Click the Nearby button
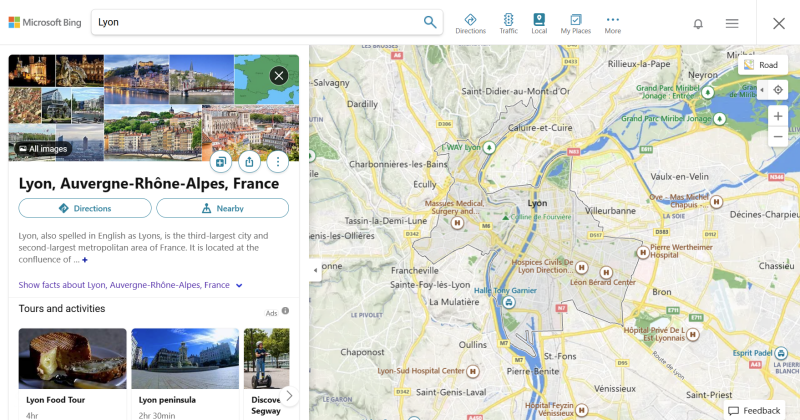Image resolution: width=800 pixels, height=420 pixels. pyautogui.click(x=222, y=208)
